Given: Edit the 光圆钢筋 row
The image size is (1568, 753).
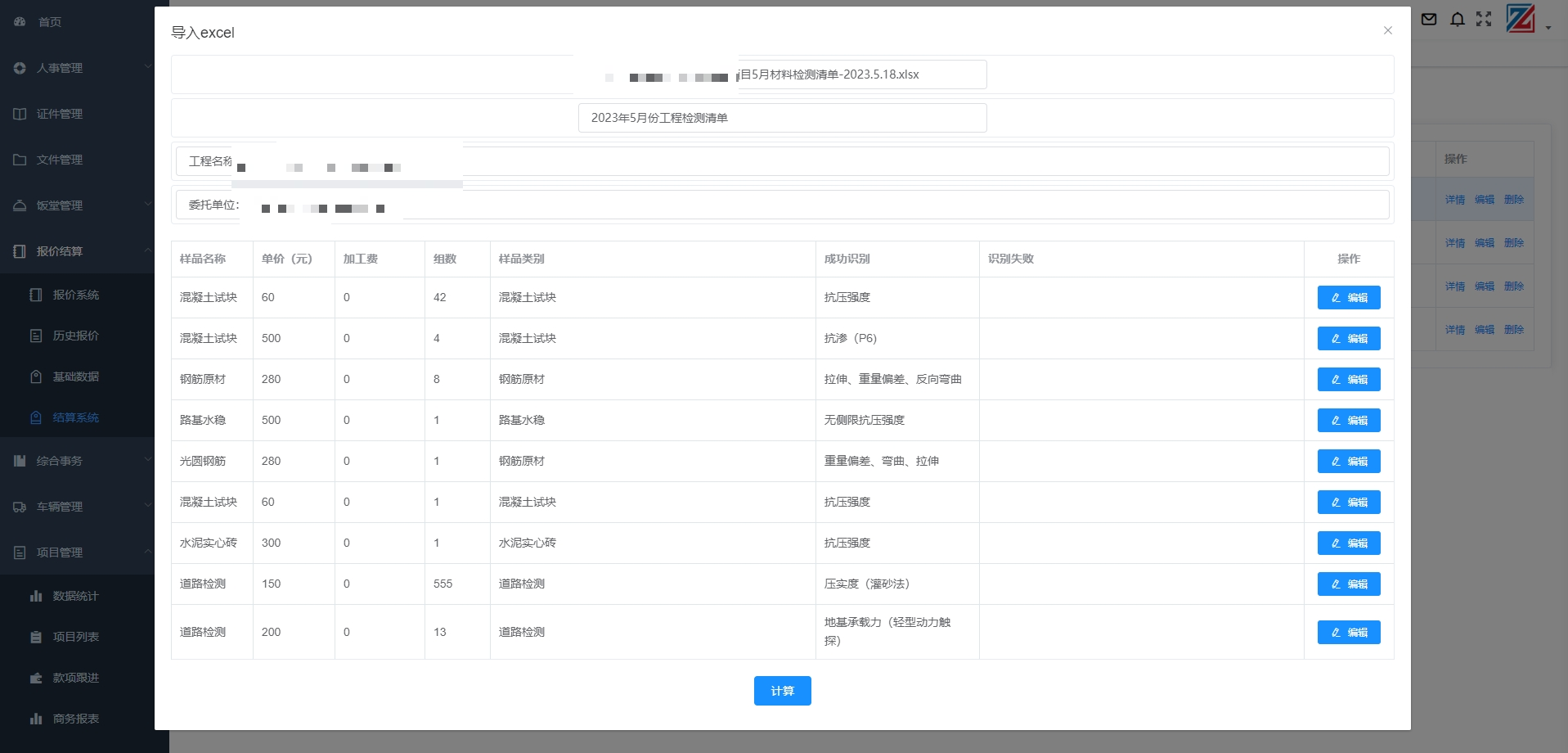Looking at the screenshot, I should [x=1349, y=462].
